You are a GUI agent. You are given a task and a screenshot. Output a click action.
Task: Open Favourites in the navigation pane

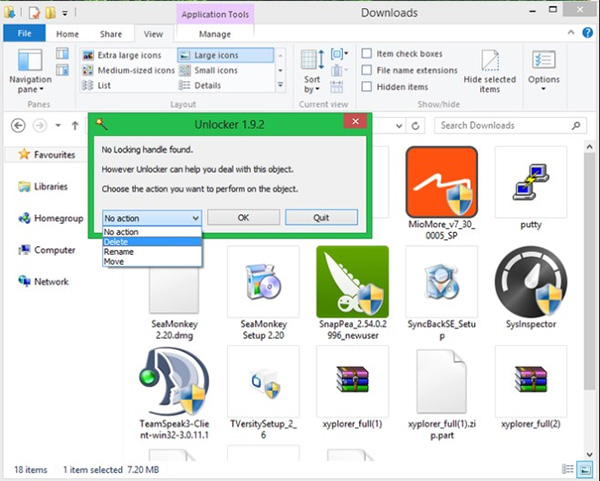[46, 155]
